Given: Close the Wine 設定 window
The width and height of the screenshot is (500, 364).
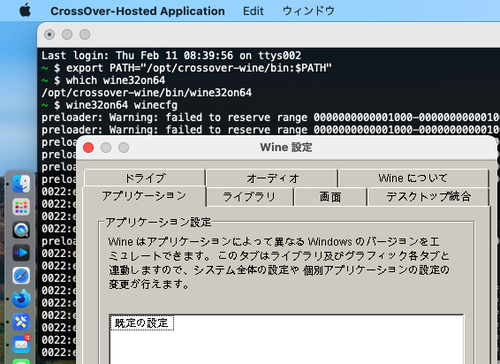Looking at the screenshot, I should [x=88, y=147].
